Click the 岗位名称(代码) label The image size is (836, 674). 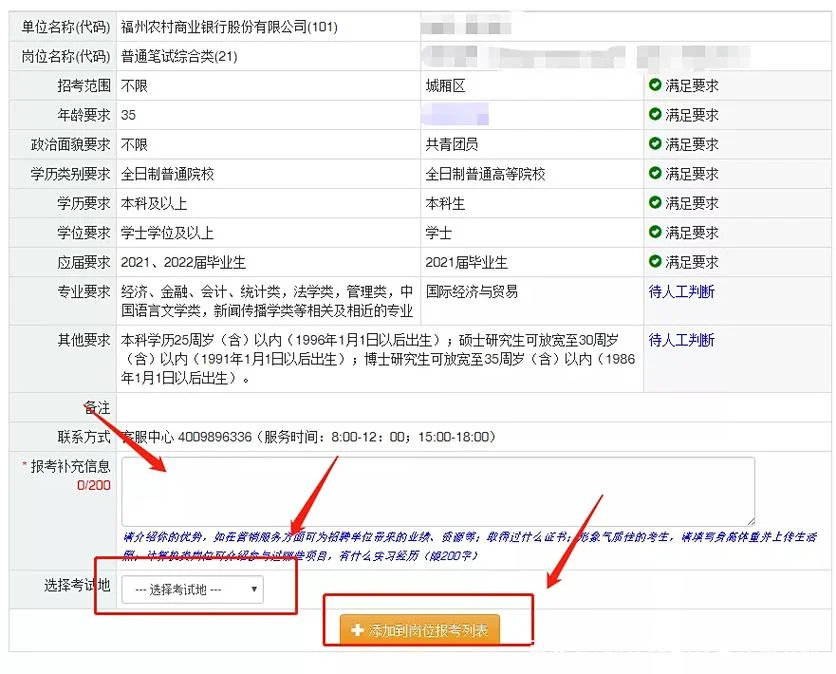[x=66, y=56]
